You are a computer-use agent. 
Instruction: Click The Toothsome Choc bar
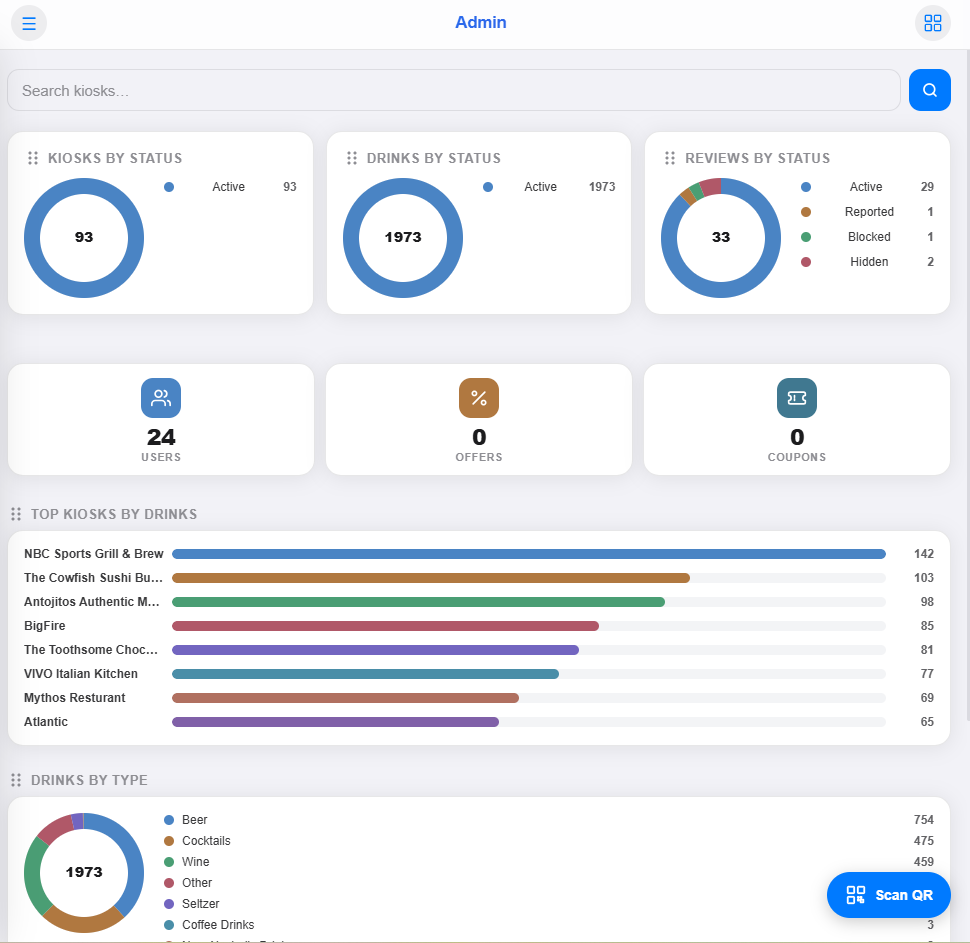[x=376, y=650]
